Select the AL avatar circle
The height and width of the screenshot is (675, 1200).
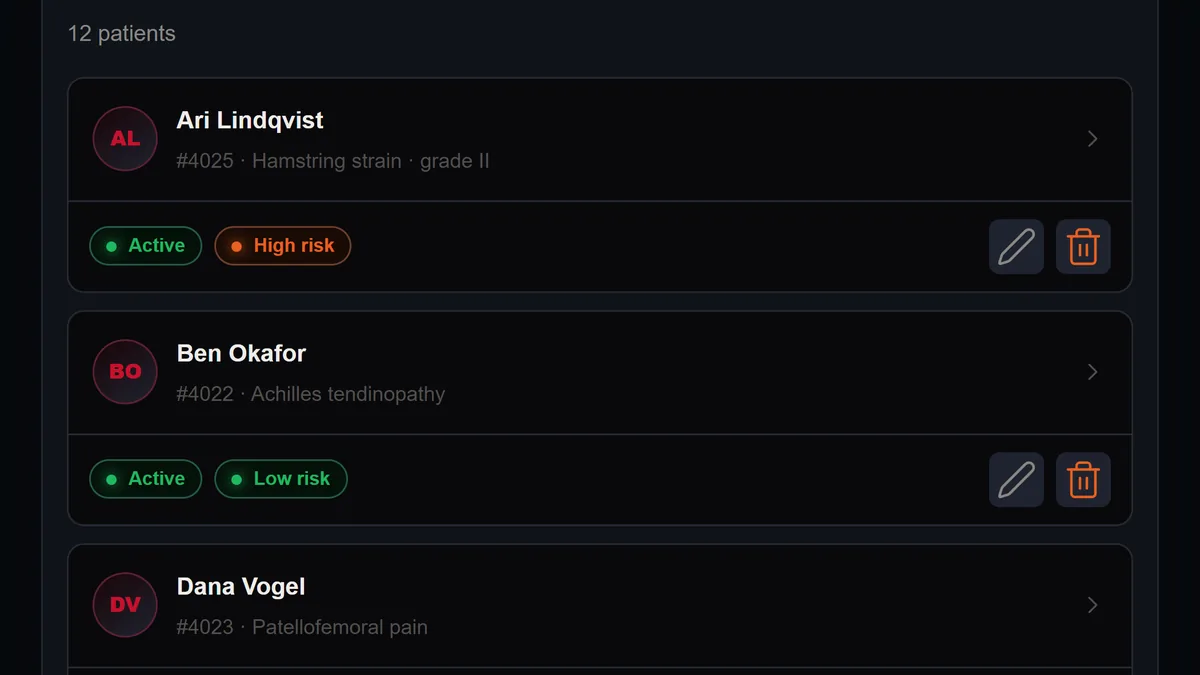pyautogui.click(x=125, y=139)
